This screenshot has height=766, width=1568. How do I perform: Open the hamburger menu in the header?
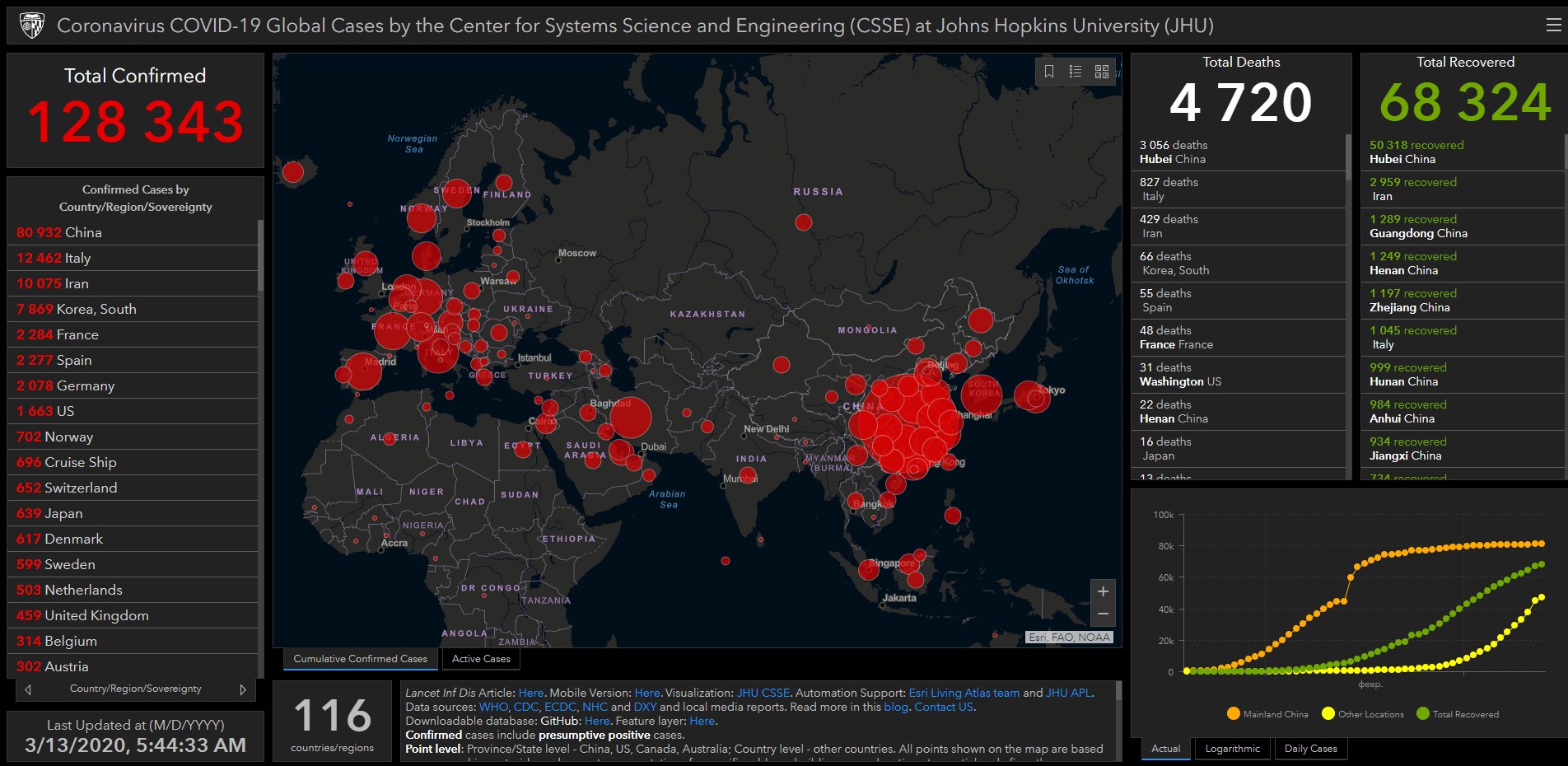point(1553,26)
